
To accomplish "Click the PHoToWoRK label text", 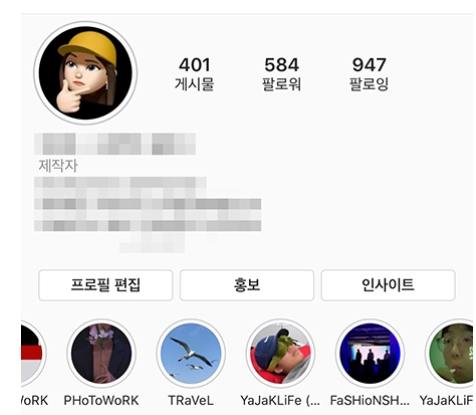I will pos(101,400).
